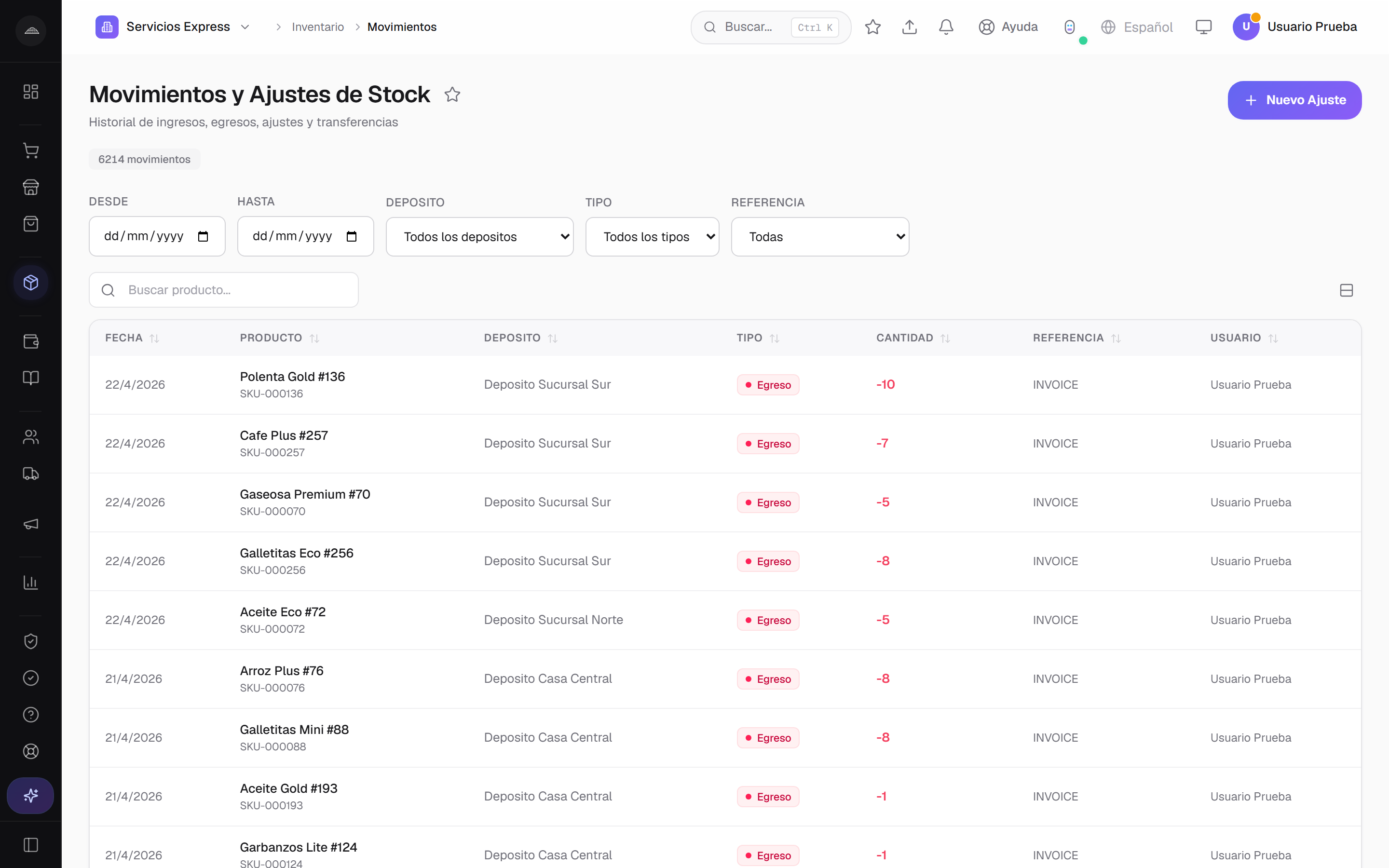This screenshot has width=1389, height=868.
Task: Click the assistant bot icon in top bar
Action: [1069, 27]
